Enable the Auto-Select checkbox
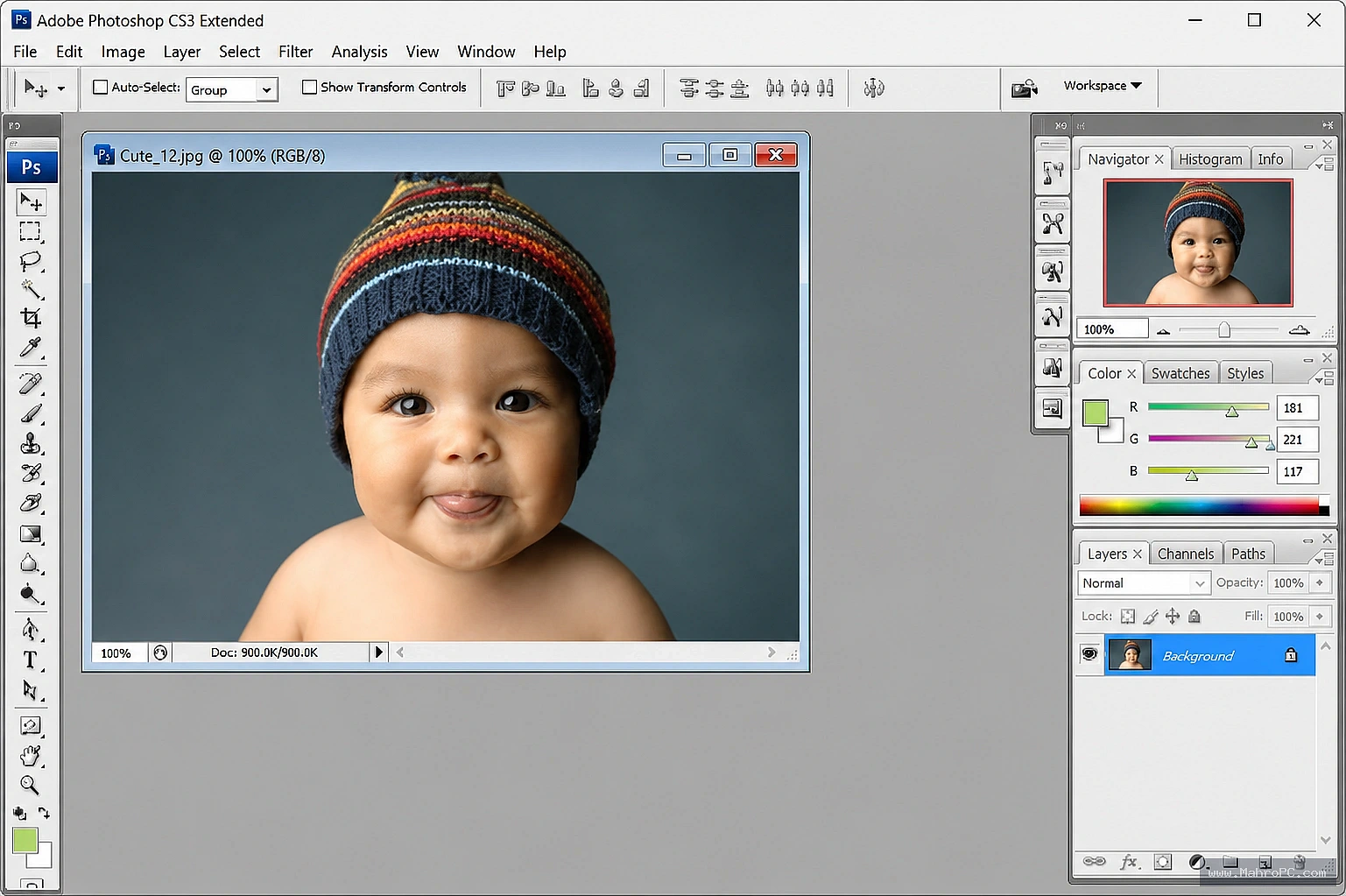The image size is (1346, 896). 101,88
